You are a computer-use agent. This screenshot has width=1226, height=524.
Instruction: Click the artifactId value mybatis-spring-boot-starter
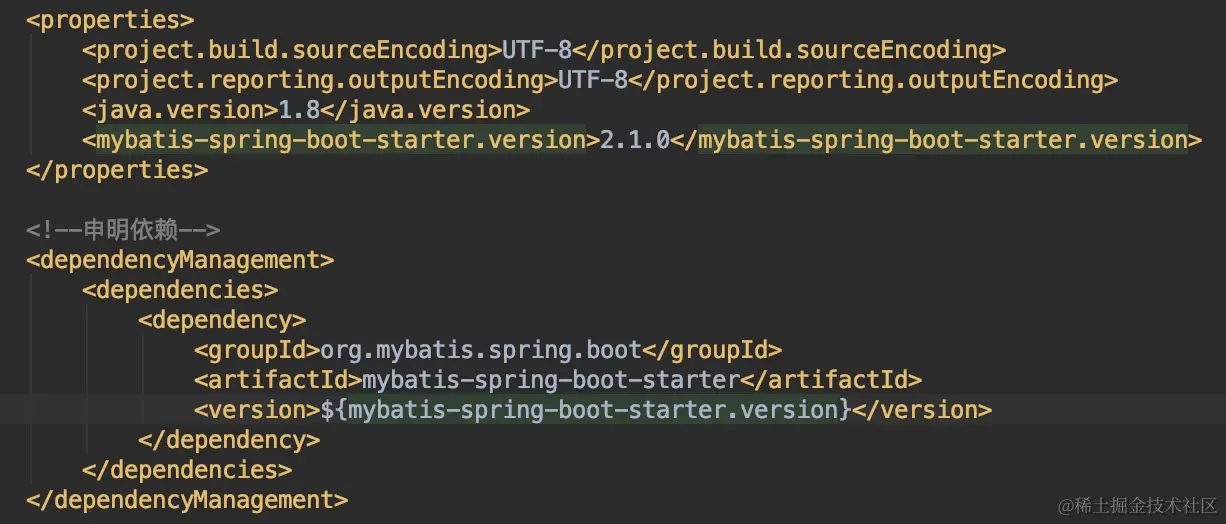pyautogui.click(x=551, y=380)
